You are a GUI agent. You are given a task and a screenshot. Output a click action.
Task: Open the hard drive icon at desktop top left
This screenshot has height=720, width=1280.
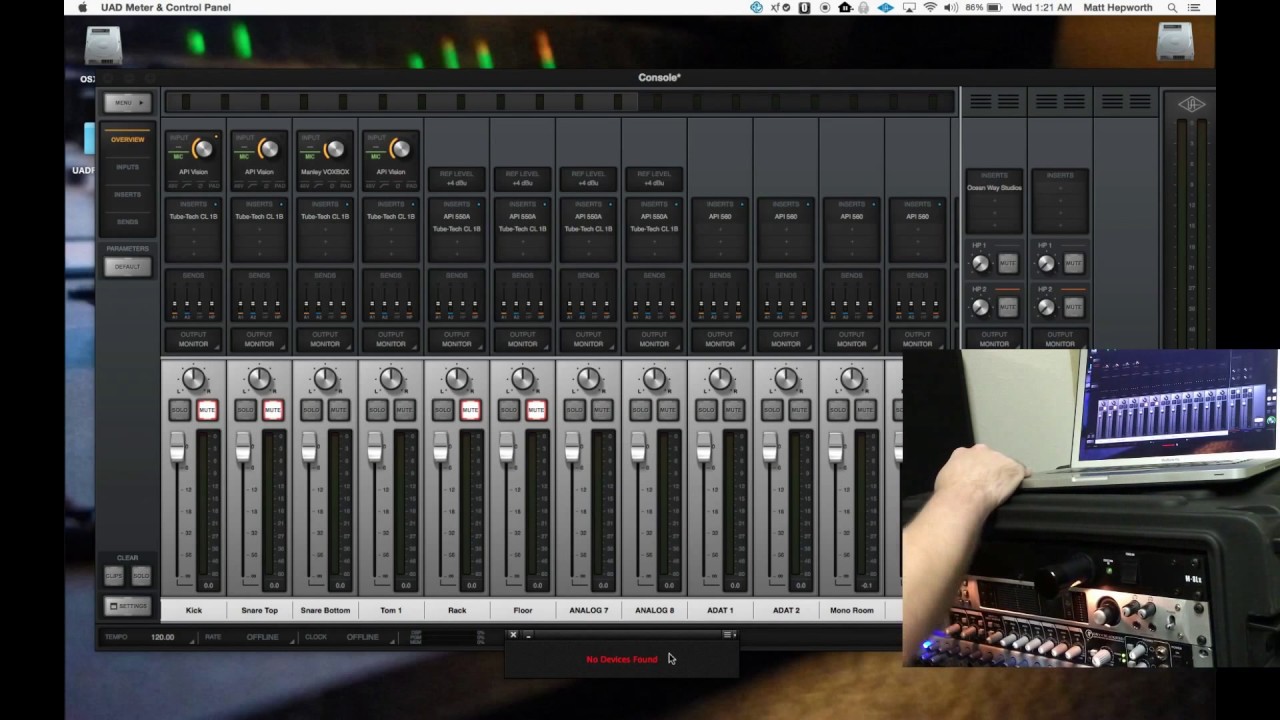click(103, 44)
